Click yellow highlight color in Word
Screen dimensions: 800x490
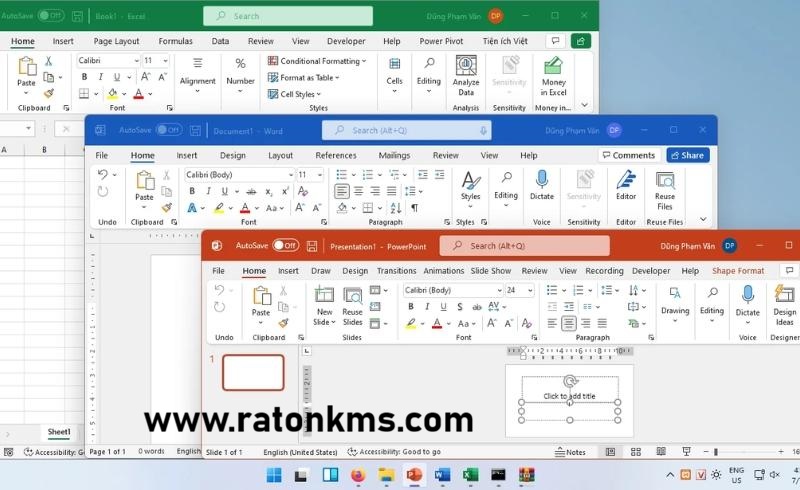(219, 208)
